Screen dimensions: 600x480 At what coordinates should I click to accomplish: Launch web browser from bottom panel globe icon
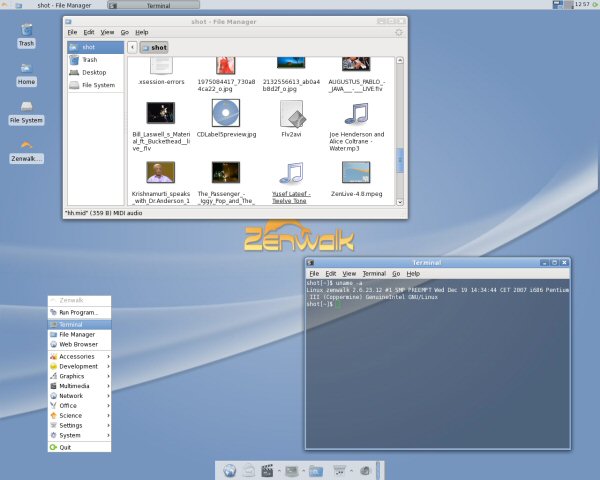[230, 470]
